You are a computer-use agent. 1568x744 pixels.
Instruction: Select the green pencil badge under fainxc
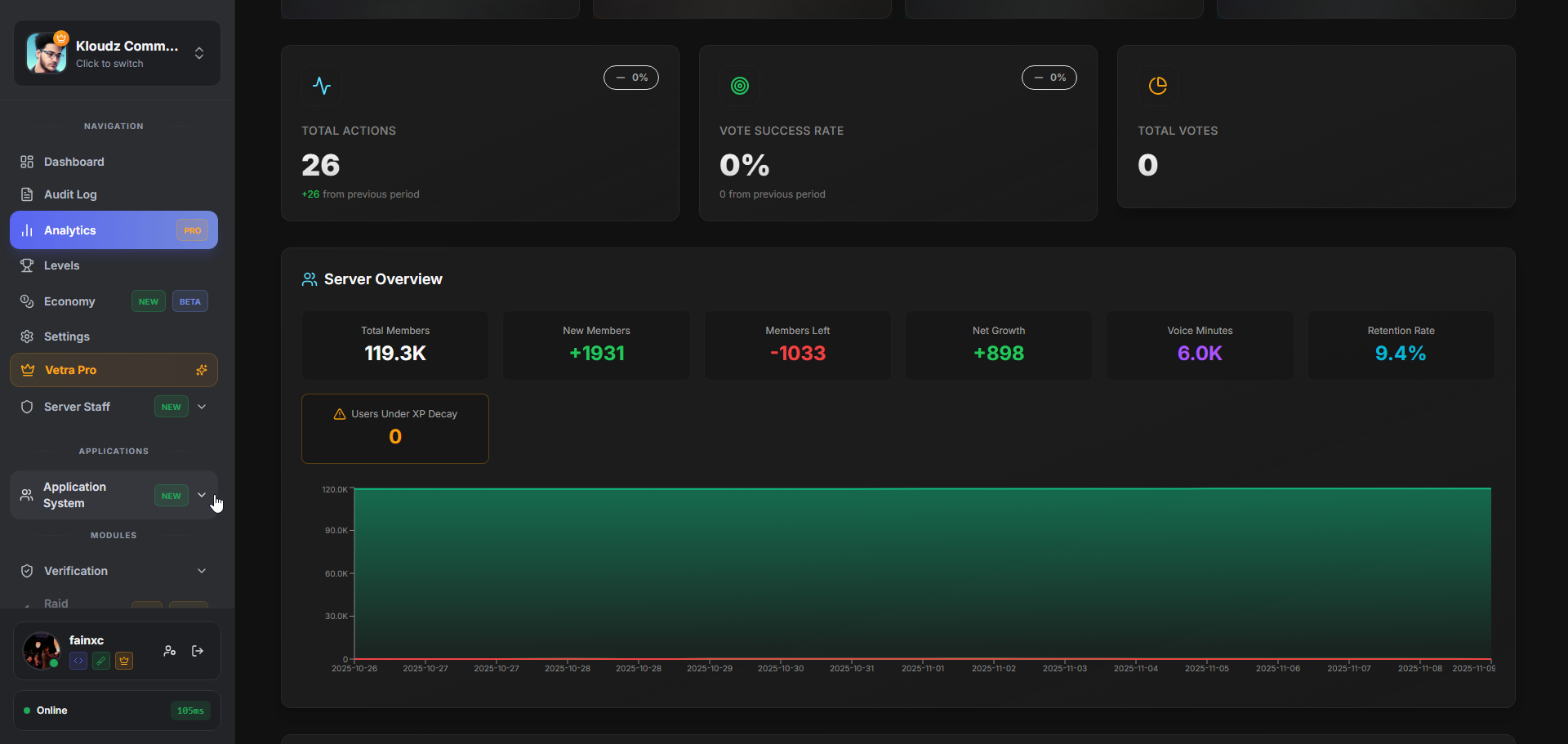pyautogui.click(x=100, y=661)
